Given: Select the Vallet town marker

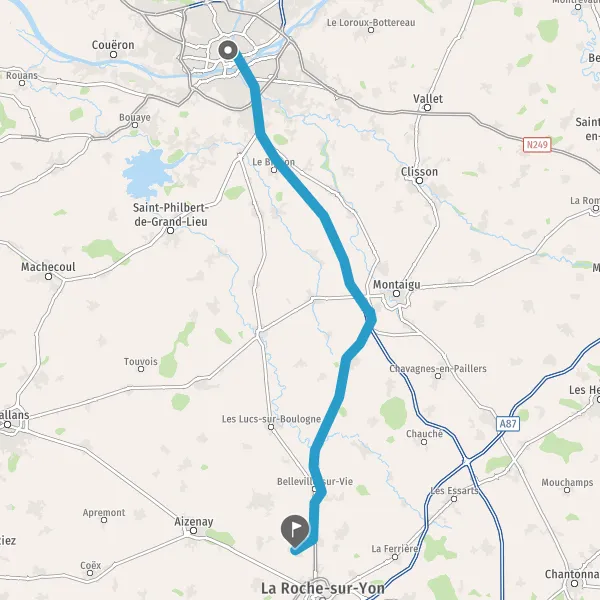Looking at the screenshot, I should click(x=427, y=108).
